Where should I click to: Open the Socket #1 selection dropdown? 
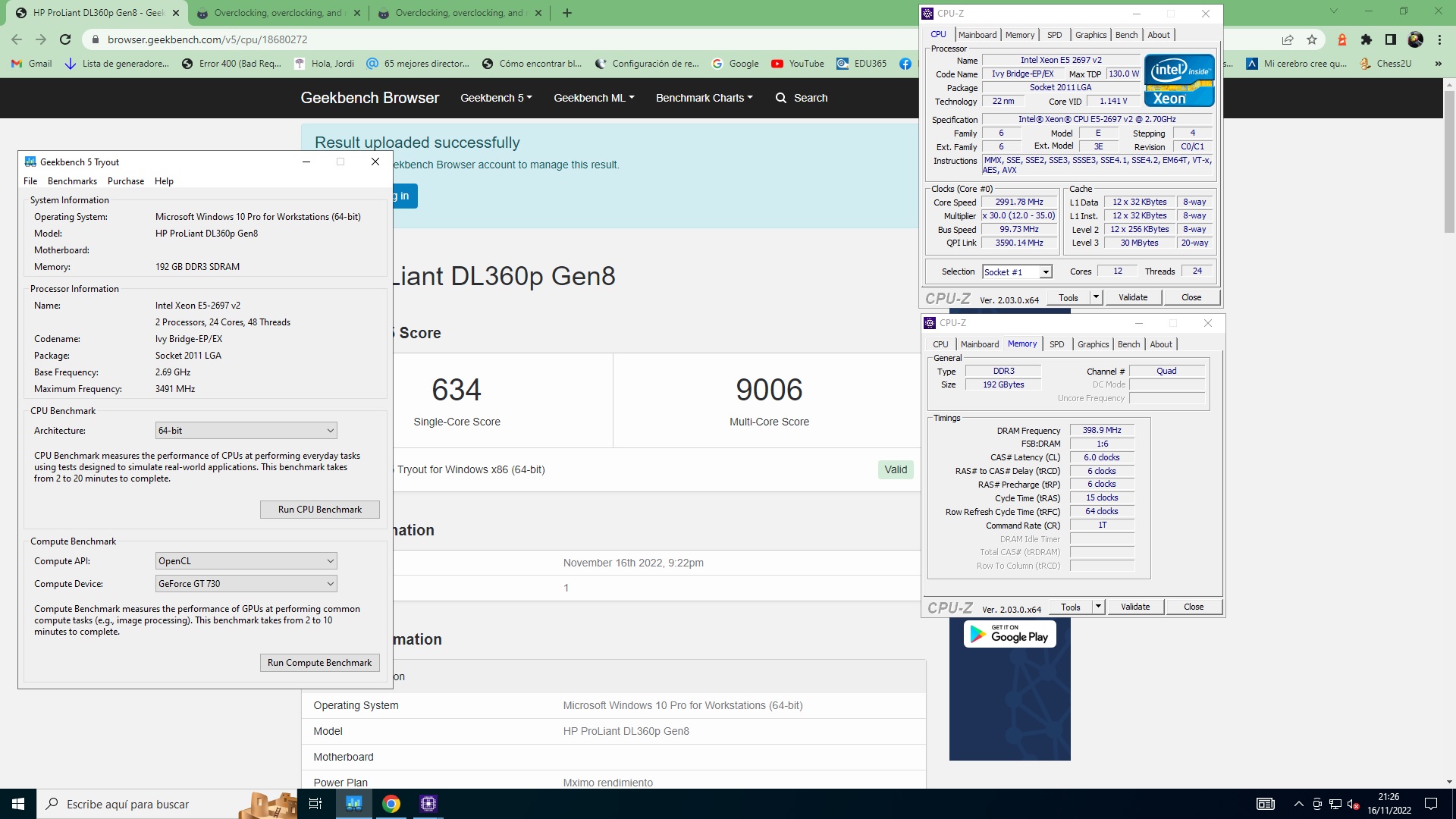[1017, 272]
